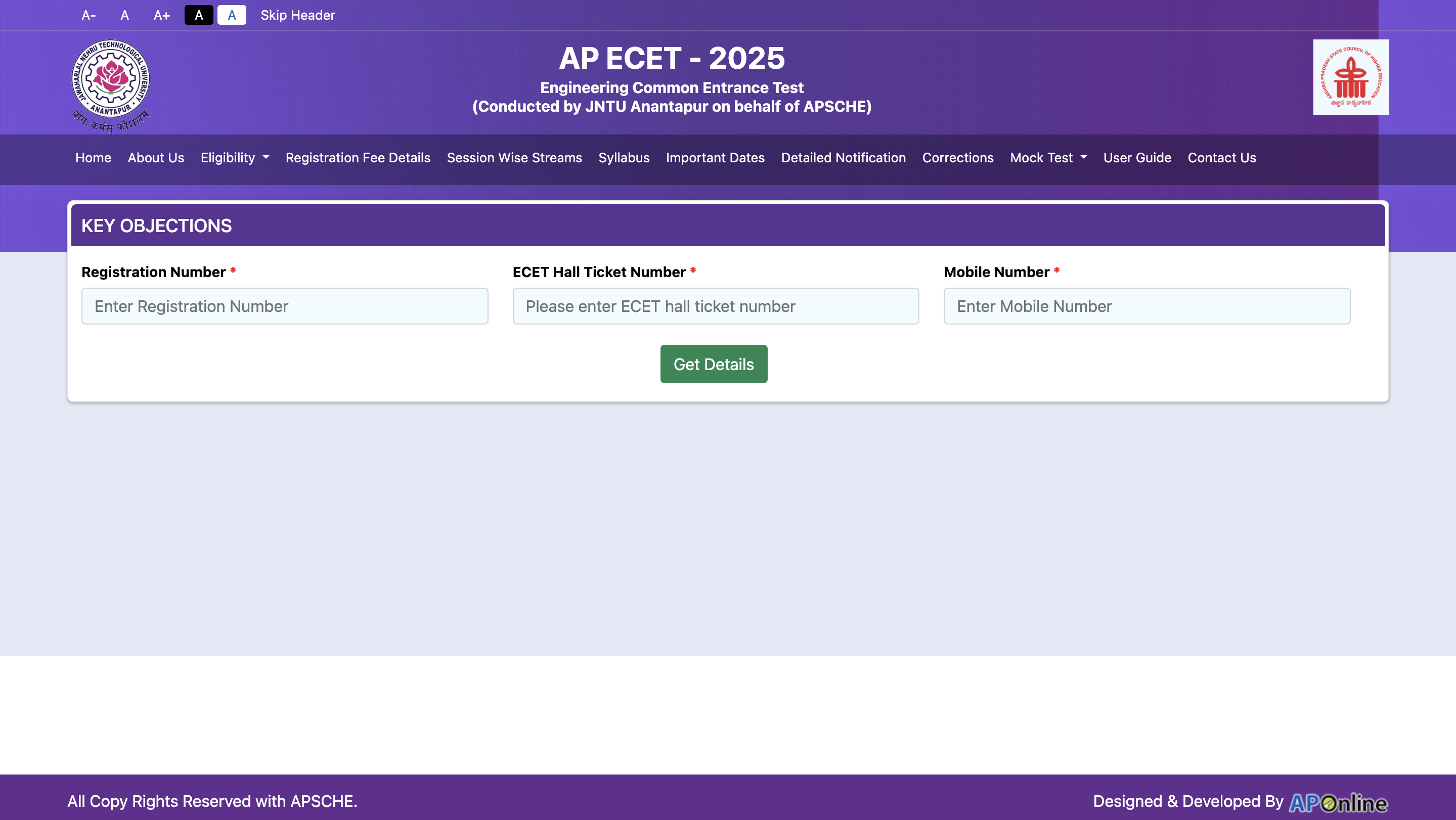This screenshot has width=1456, height=820.
Task: Click the APSCHE council logo
Action: point(1350,77)
